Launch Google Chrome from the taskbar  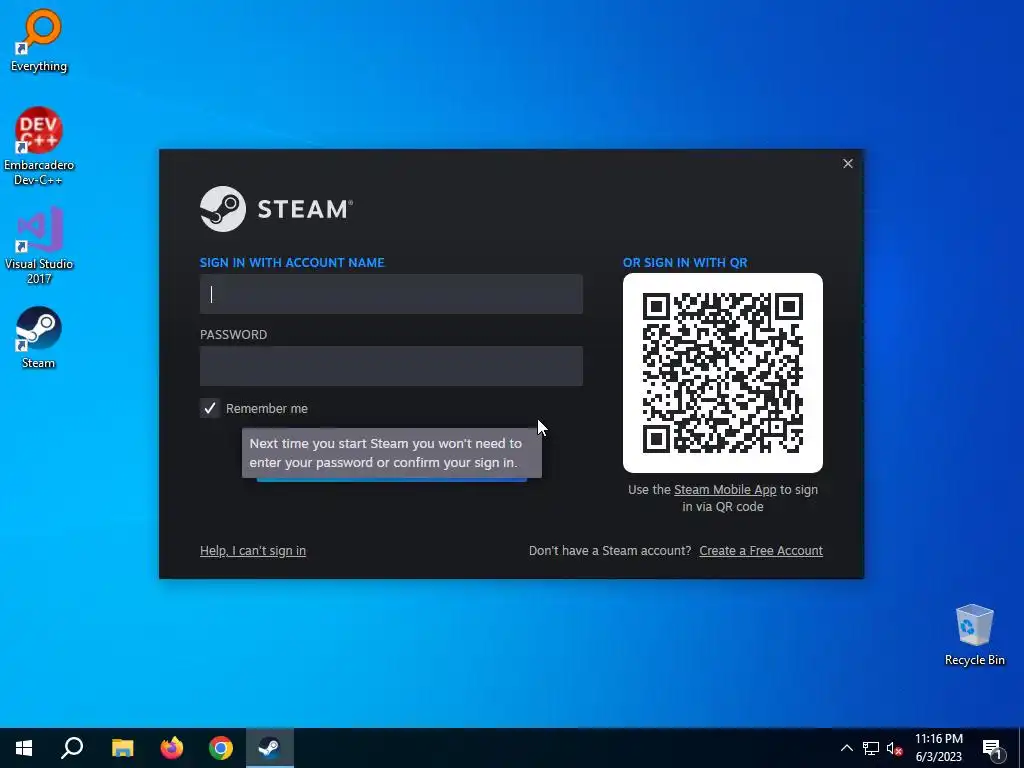point(221,748)
